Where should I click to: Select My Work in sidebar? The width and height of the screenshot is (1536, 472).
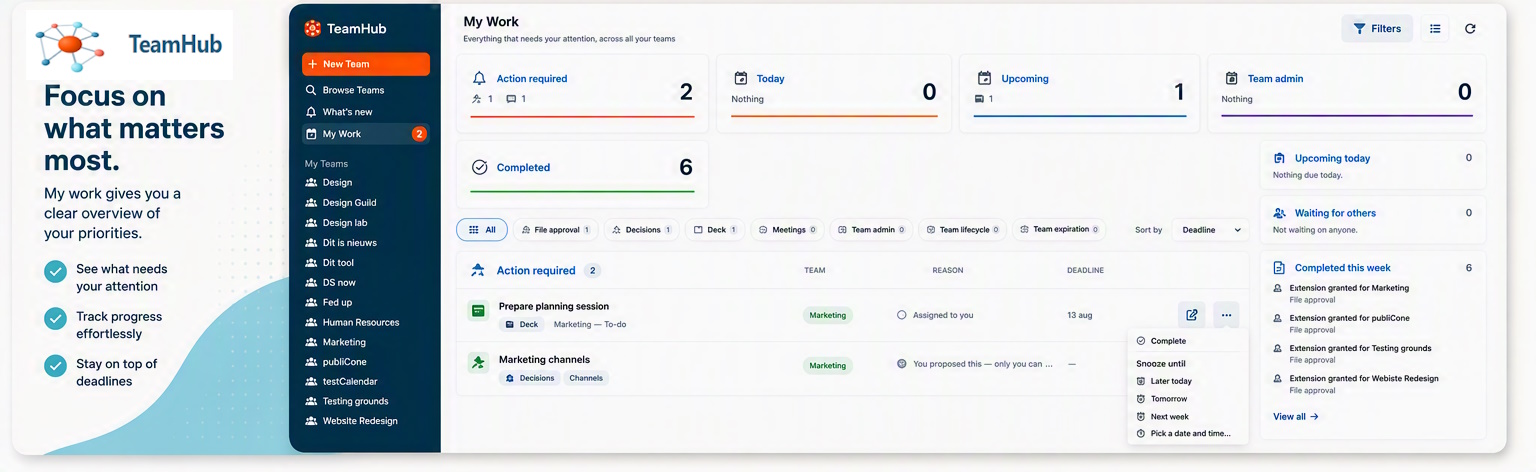(x=365, y=134)
